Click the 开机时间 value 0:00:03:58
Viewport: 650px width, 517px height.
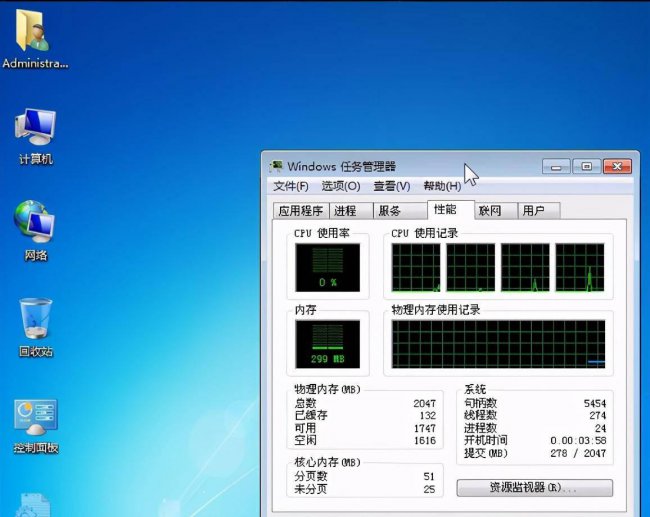click(578, 440)
